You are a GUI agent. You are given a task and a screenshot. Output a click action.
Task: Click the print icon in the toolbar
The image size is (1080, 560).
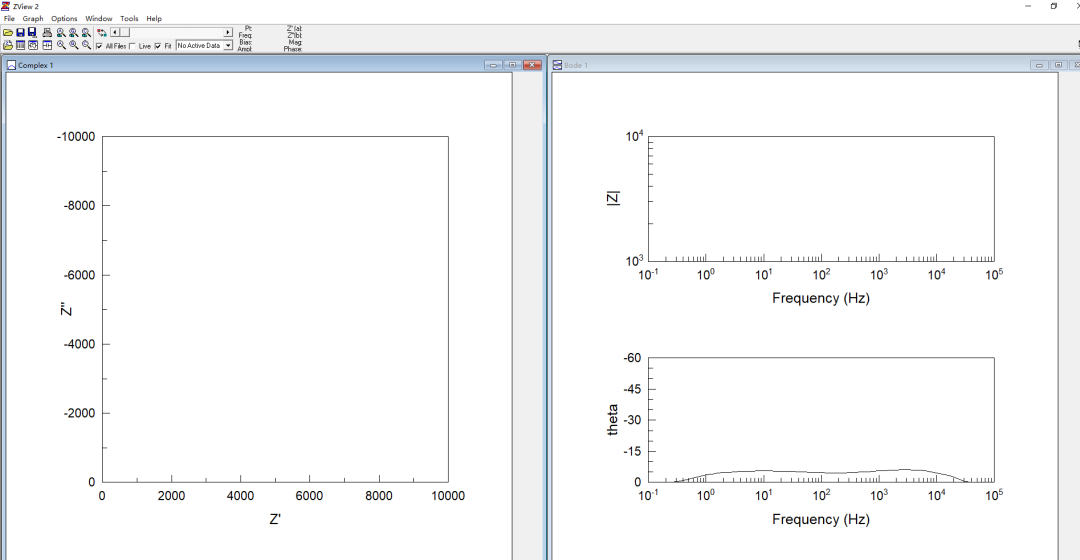tap(47, 33)
